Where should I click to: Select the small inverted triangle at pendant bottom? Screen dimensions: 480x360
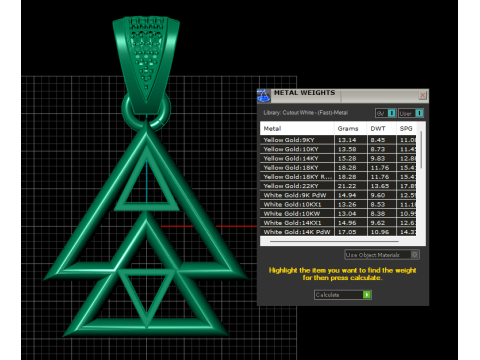[147, 297]
